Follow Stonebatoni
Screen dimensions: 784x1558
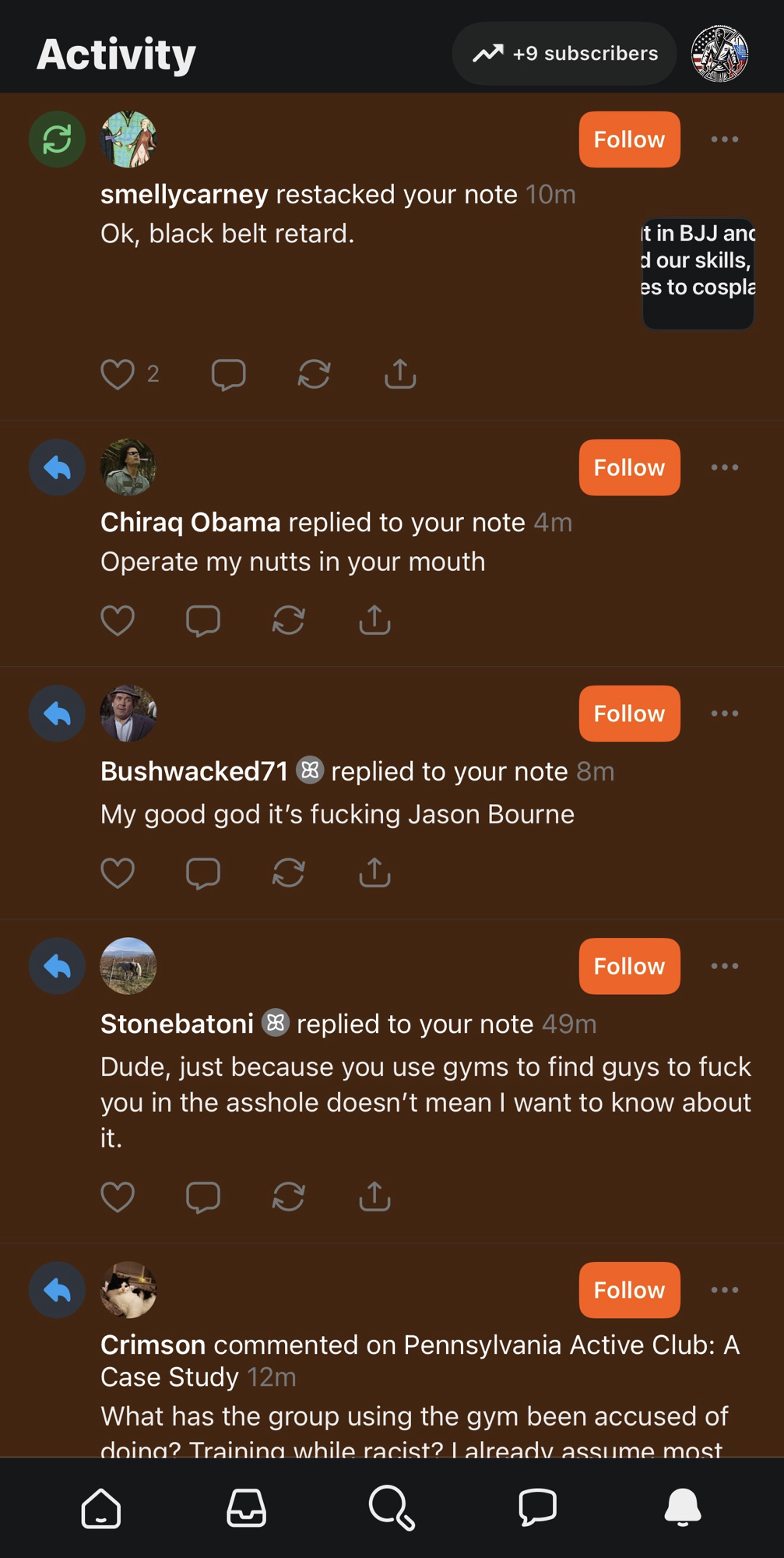click(629, 966)
